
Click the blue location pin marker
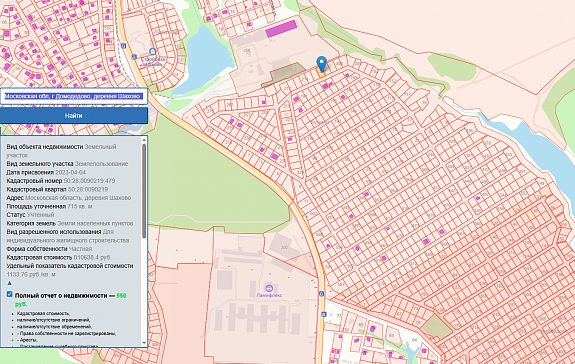click(x=322, y=64)
